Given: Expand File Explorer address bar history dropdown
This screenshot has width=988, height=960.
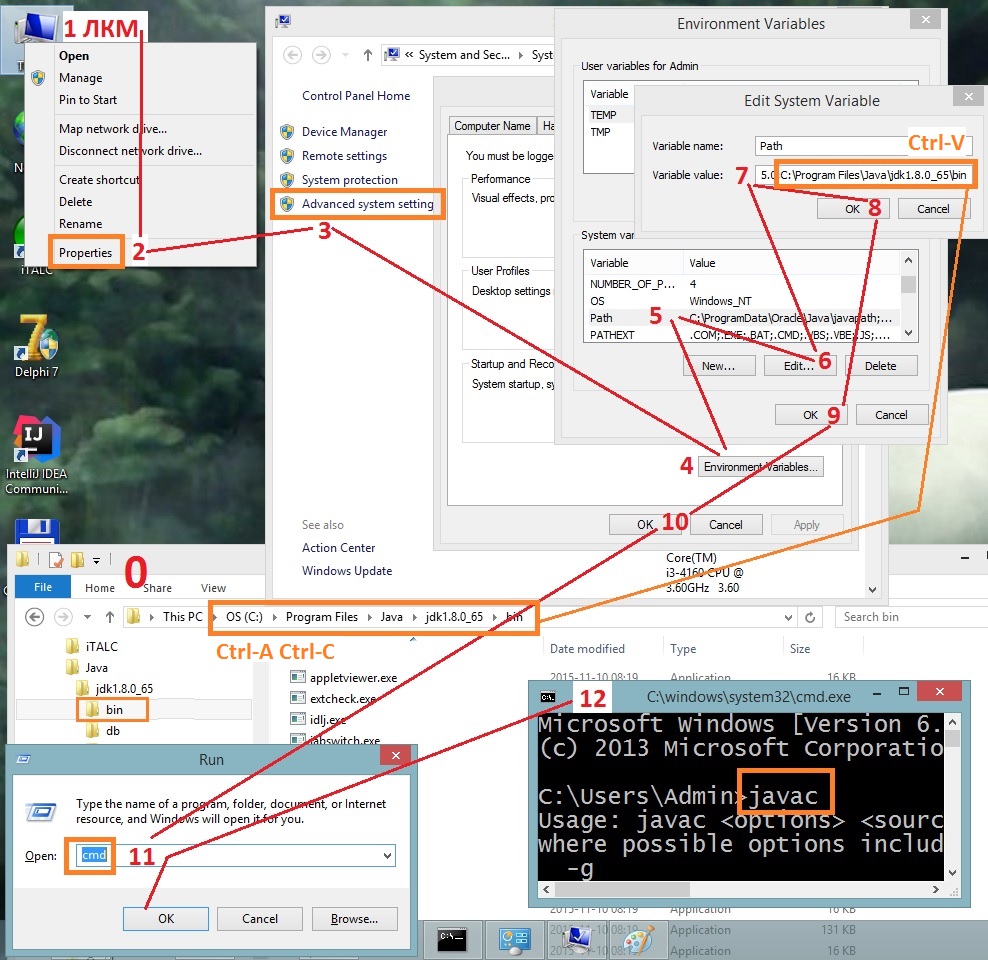Looking at the screenshot, I should (x=788, y=617).
